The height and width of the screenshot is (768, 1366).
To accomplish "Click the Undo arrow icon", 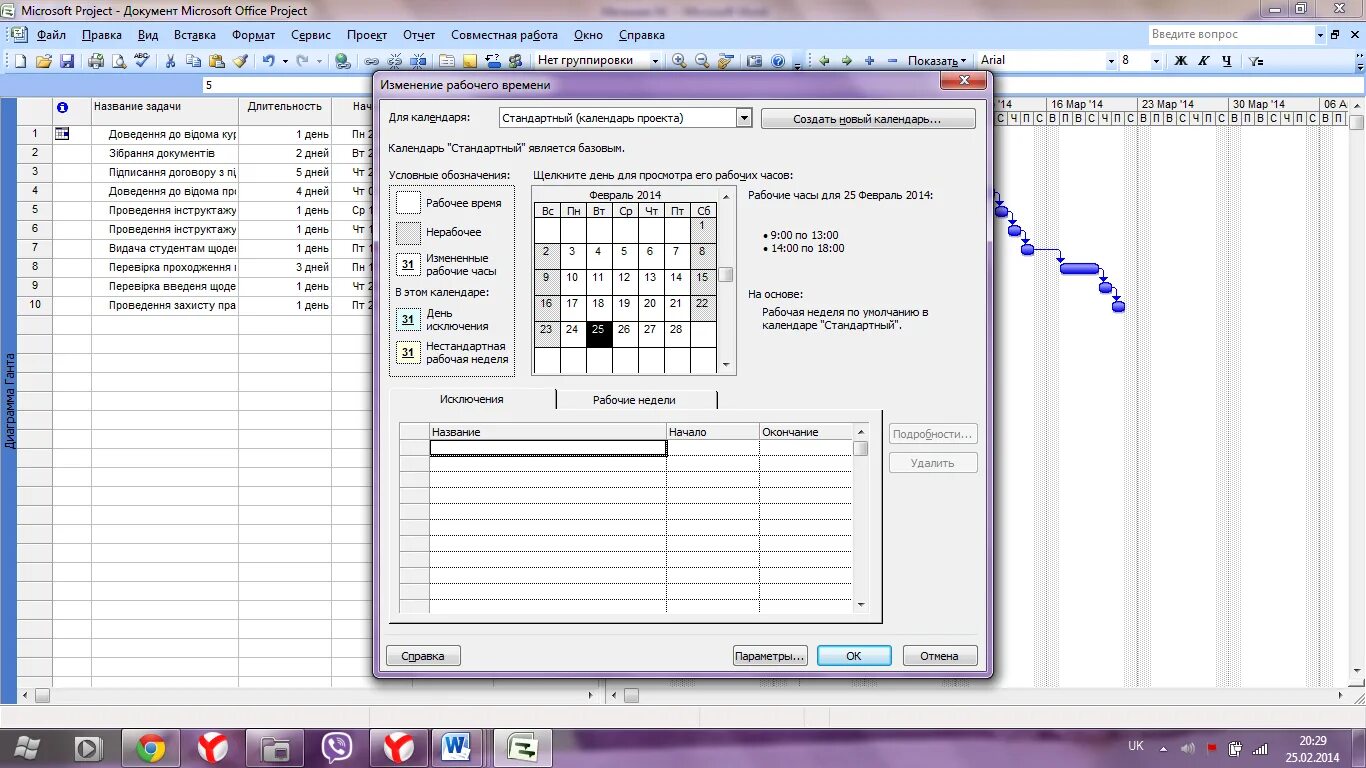I will (268, 61).
